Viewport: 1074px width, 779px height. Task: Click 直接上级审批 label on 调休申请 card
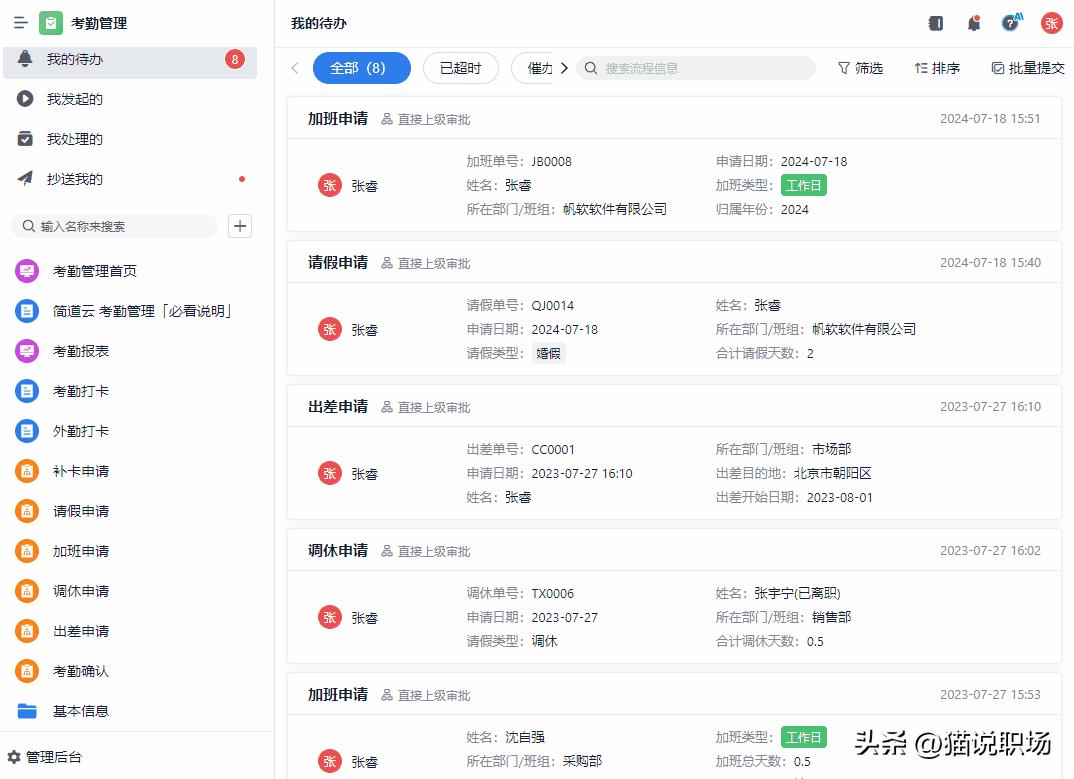tap(434, 552)
